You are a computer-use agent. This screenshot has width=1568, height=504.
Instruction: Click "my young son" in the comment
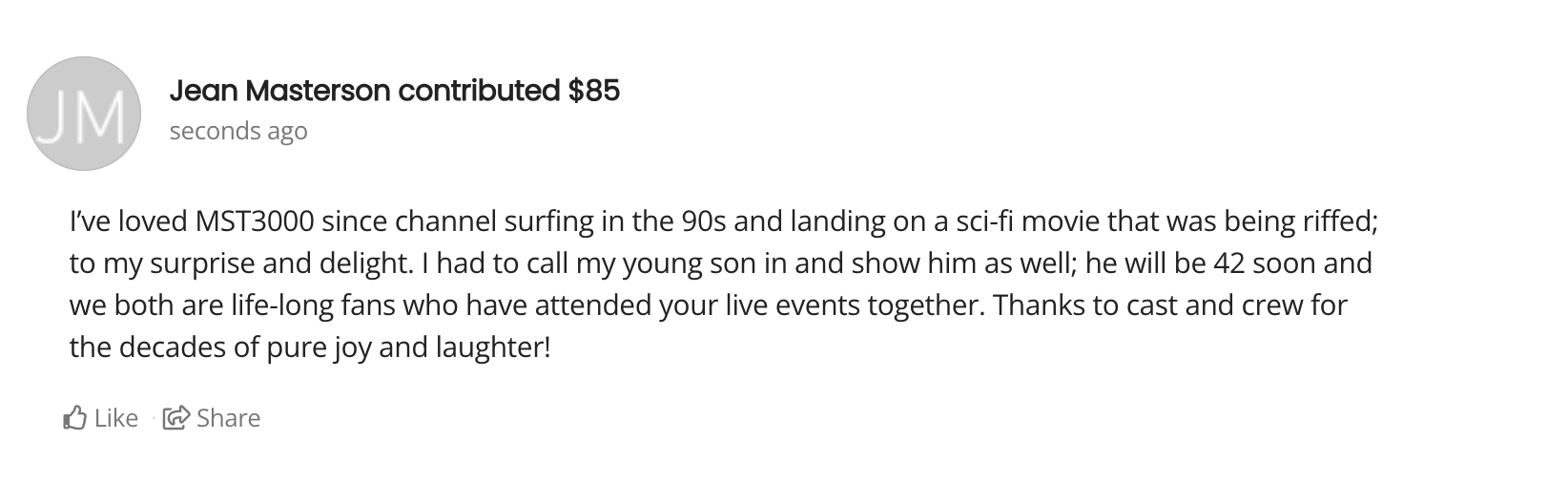(x=652, y=263)
